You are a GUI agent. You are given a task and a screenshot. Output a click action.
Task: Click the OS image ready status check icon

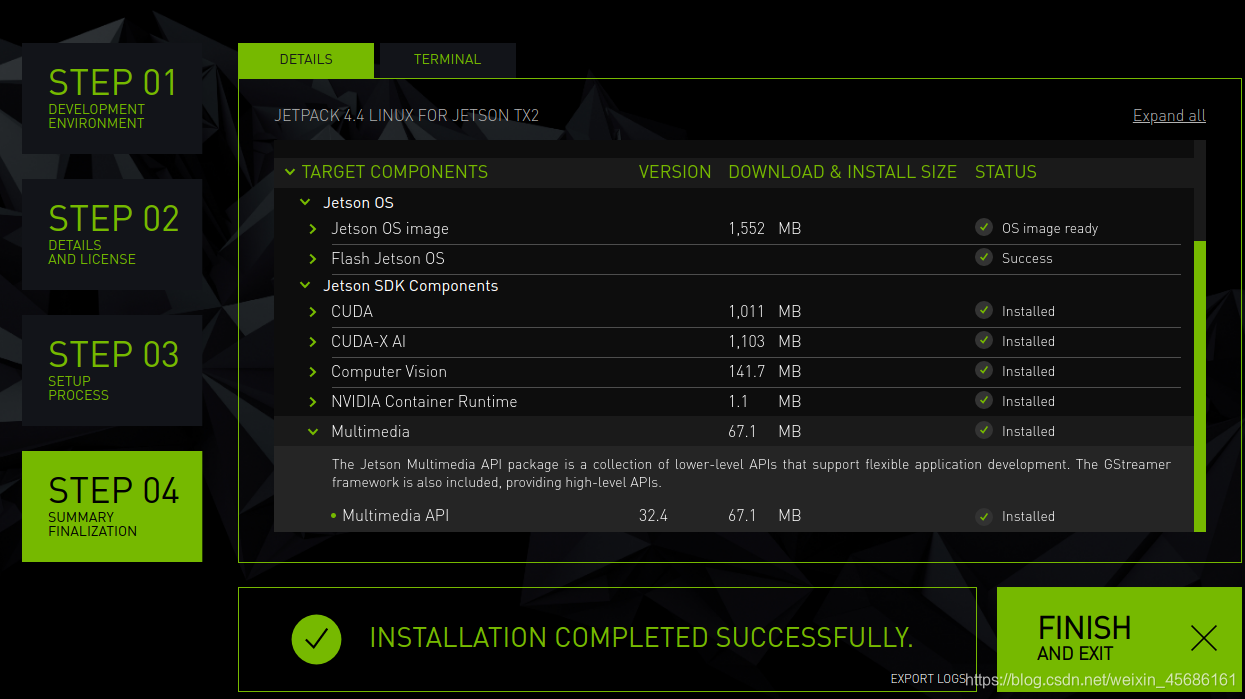[x=984, y=227]
